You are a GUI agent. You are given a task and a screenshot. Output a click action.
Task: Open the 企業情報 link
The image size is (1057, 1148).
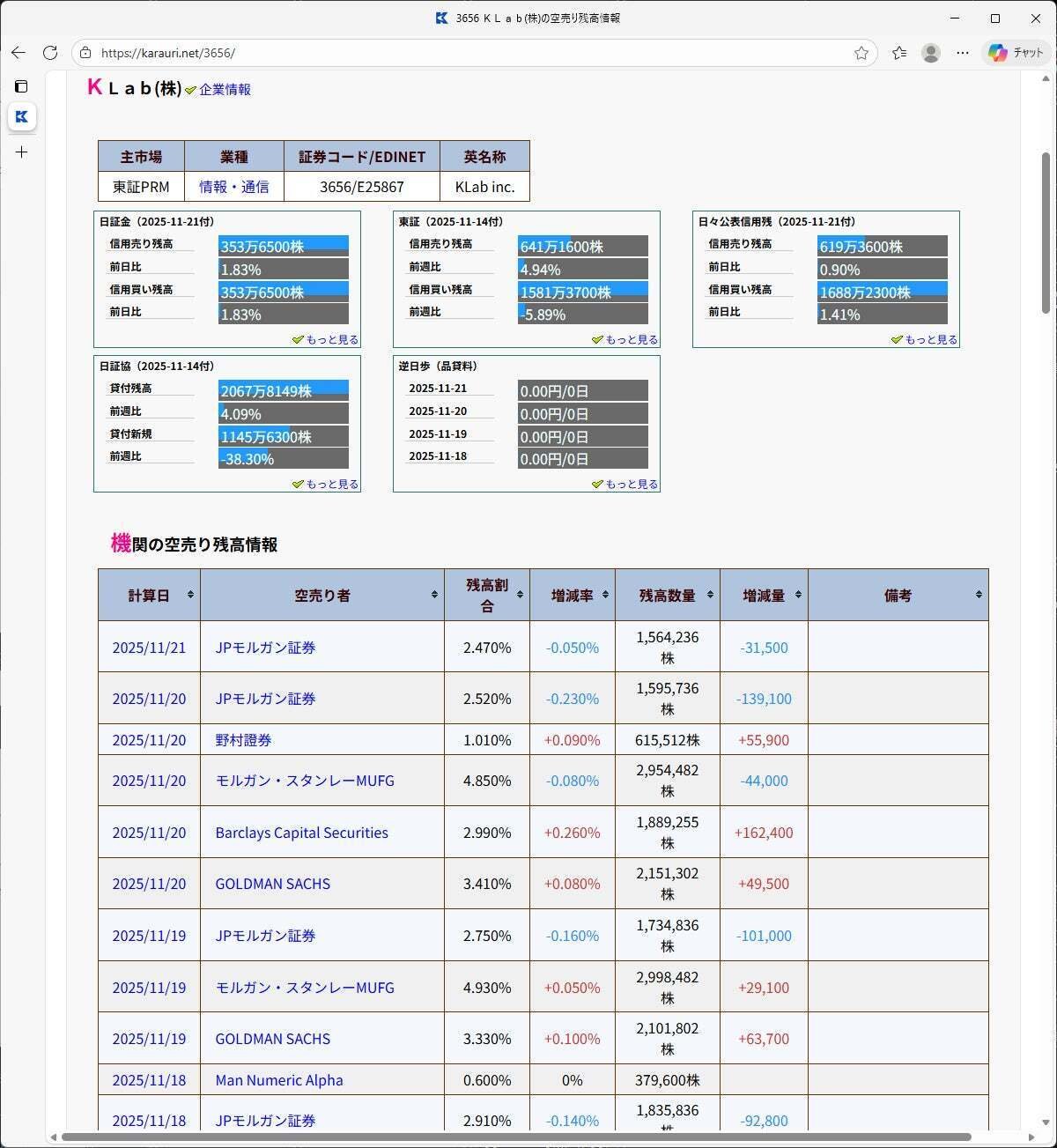pos(224,88)
